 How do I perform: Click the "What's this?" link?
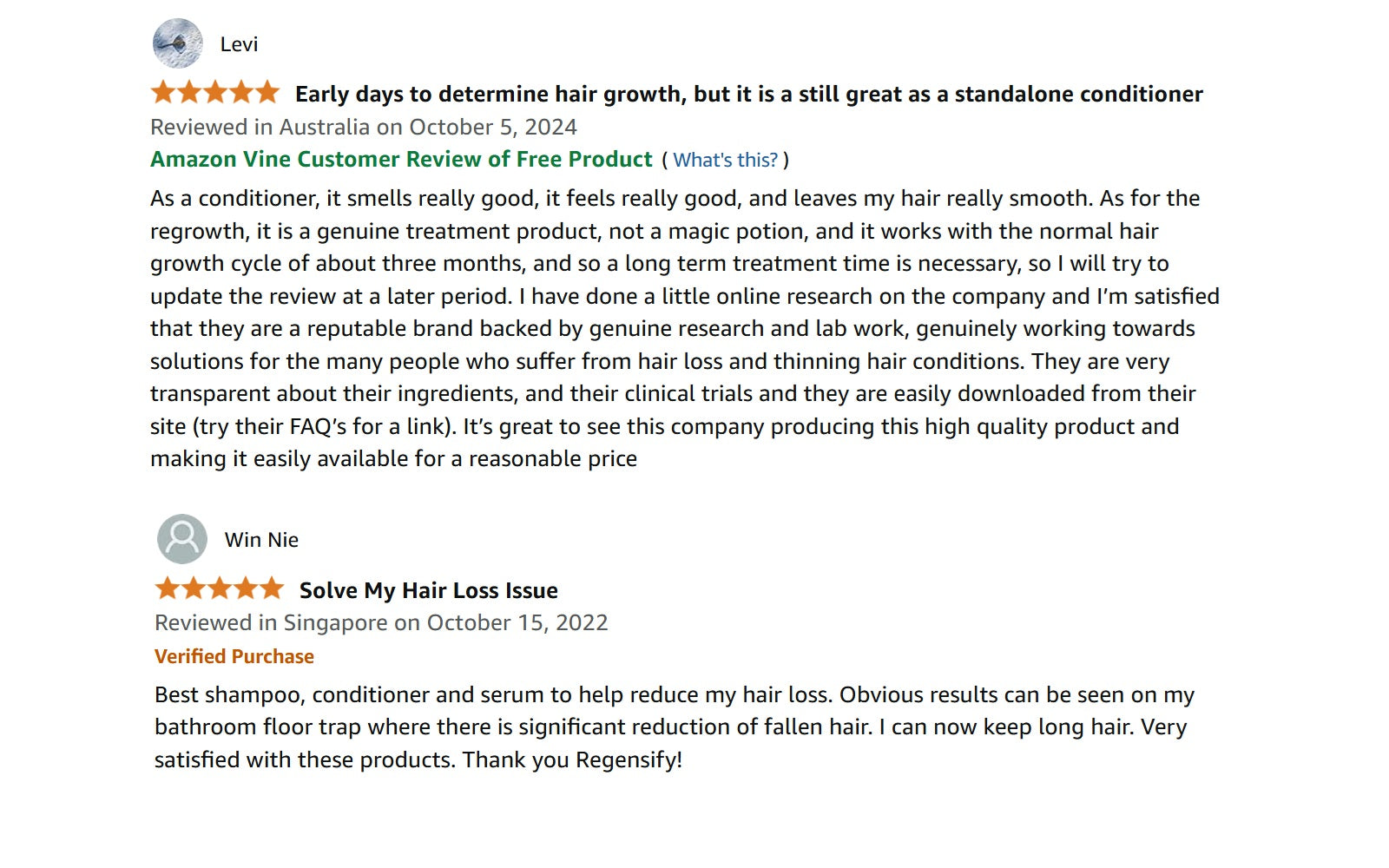tap(725, 160)
